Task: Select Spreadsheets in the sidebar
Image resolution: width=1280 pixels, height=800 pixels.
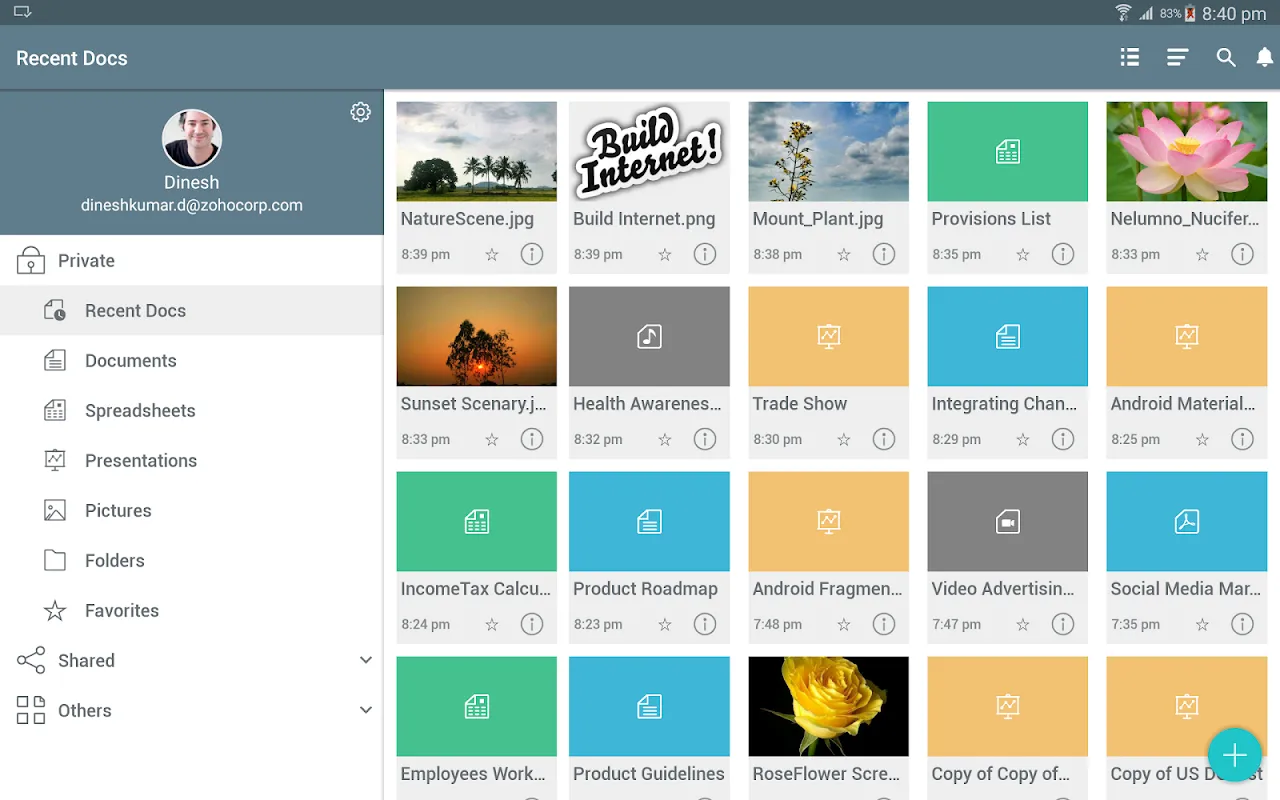Action: point(140,411)
